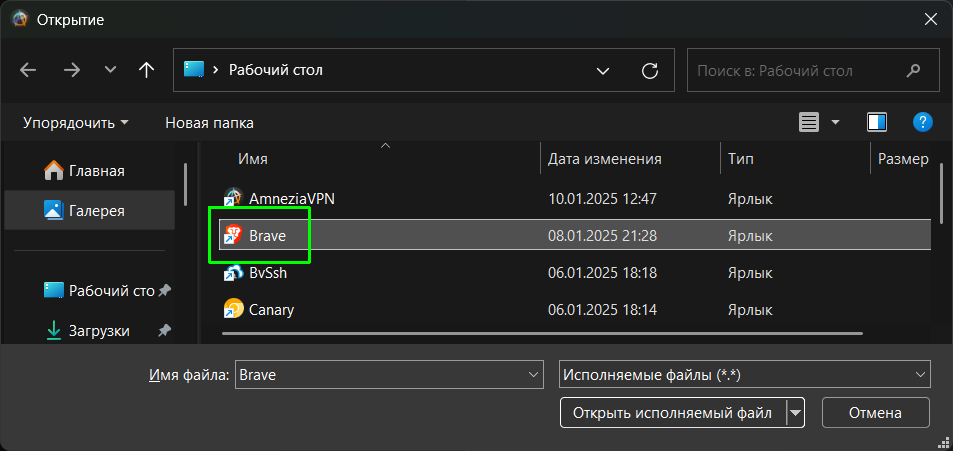Sort by the 'Размер' column header
This screenshot has width=953, height=451.
click(x=903, y=159)
